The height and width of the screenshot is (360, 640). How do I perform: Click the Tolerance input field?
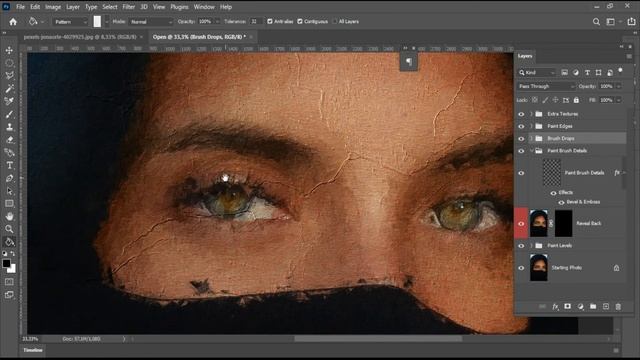tap(255, 22)
